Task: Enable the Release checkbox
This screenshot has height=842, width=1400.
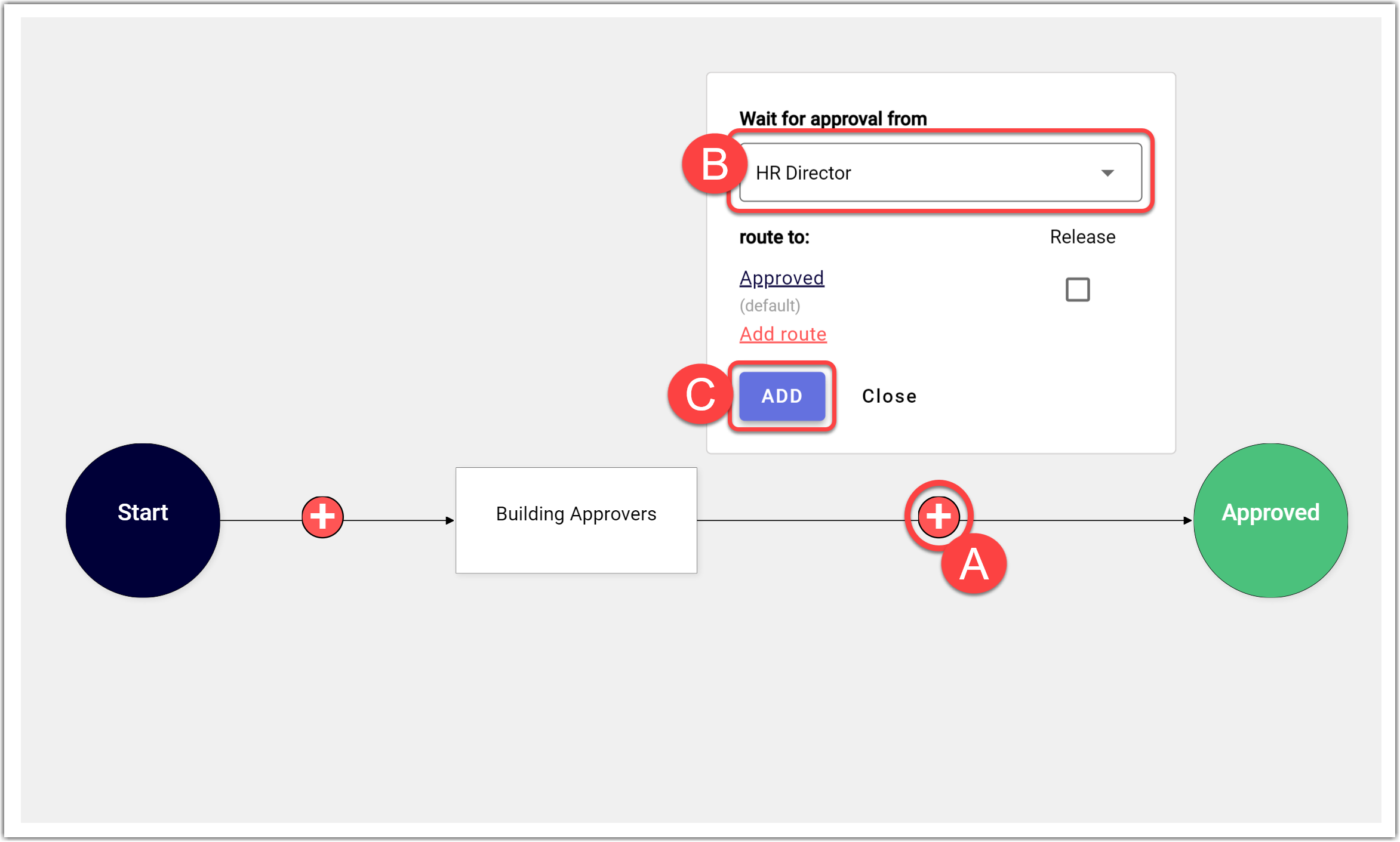Action: coord(1078,290)
